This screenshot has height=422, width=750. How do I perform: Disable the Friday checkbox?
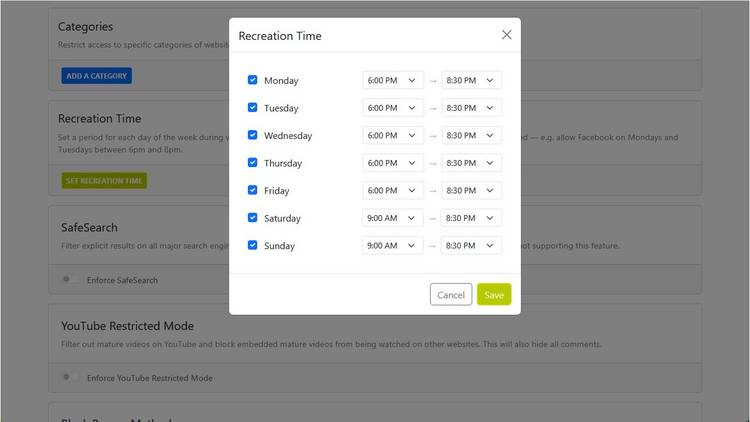253,190
